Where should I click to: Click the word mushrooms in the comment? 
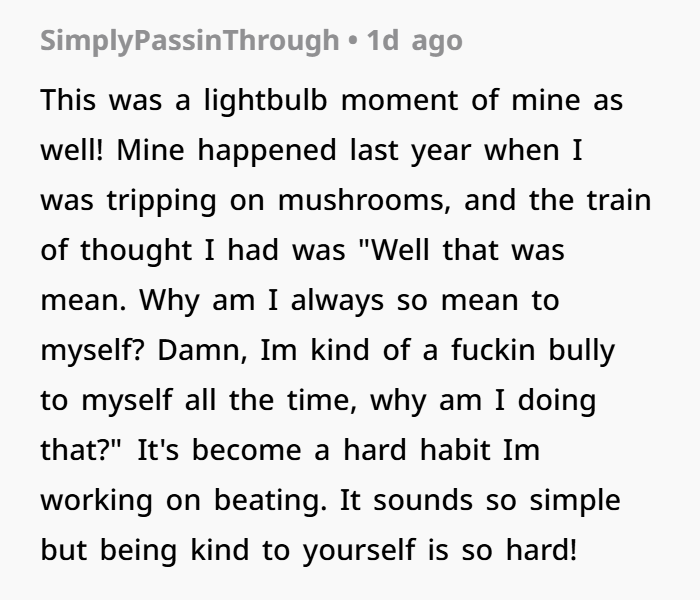pos(364,200)
